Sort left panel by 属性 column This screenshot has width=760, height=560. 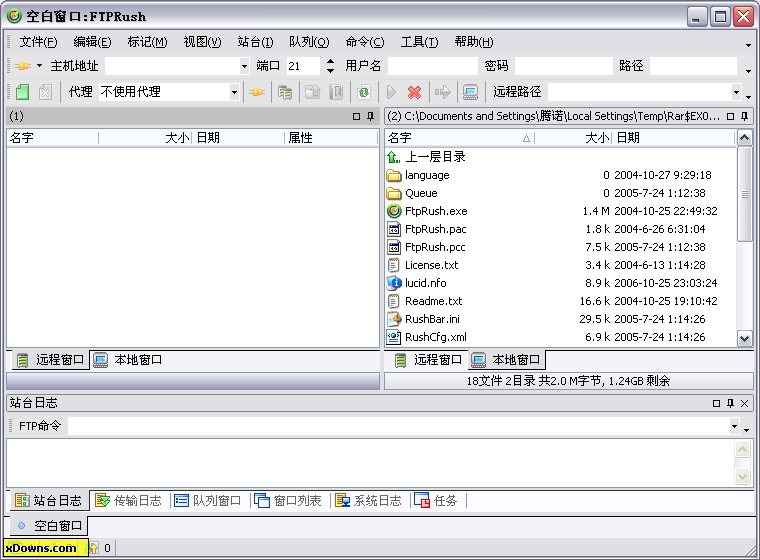[x=331, y=138]
